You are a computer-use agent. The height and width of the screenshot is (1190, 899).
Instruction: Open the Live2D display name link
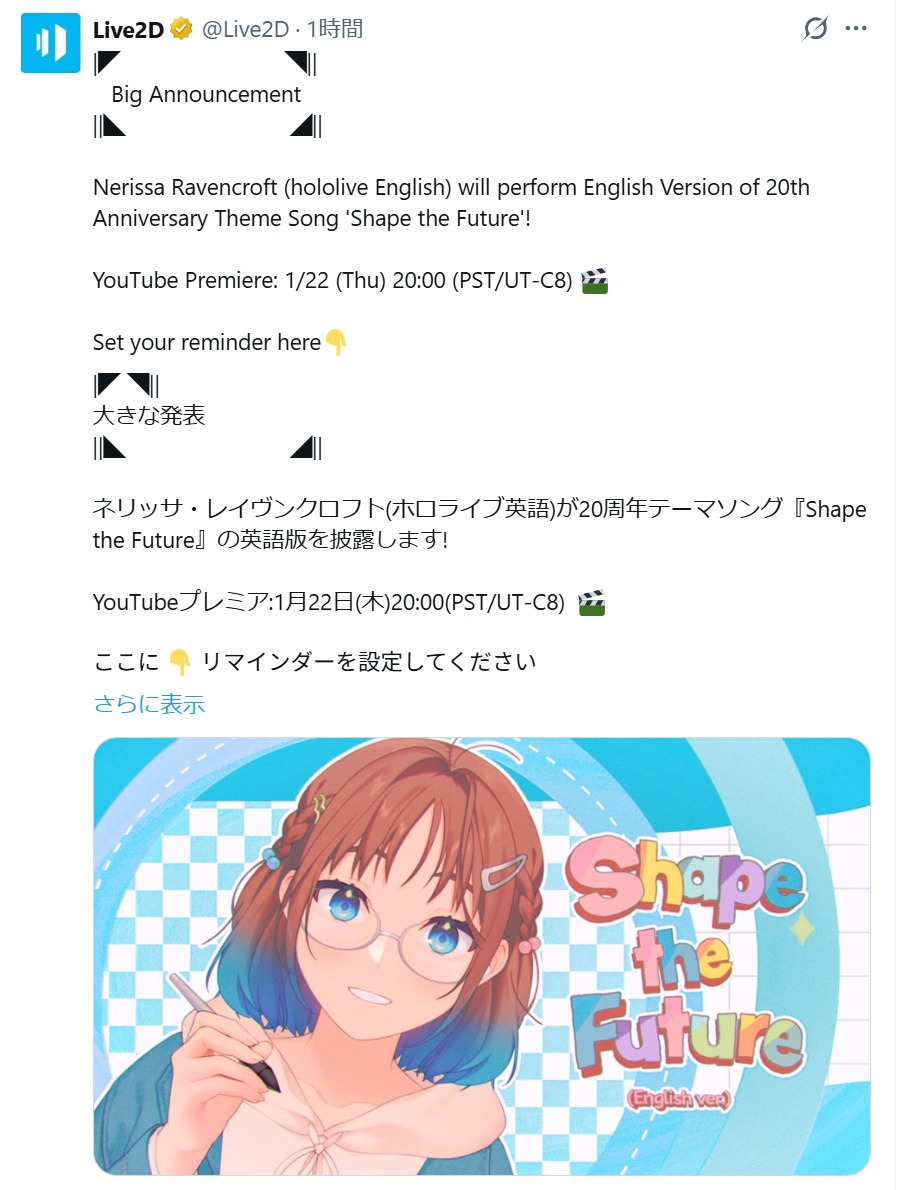128,30
